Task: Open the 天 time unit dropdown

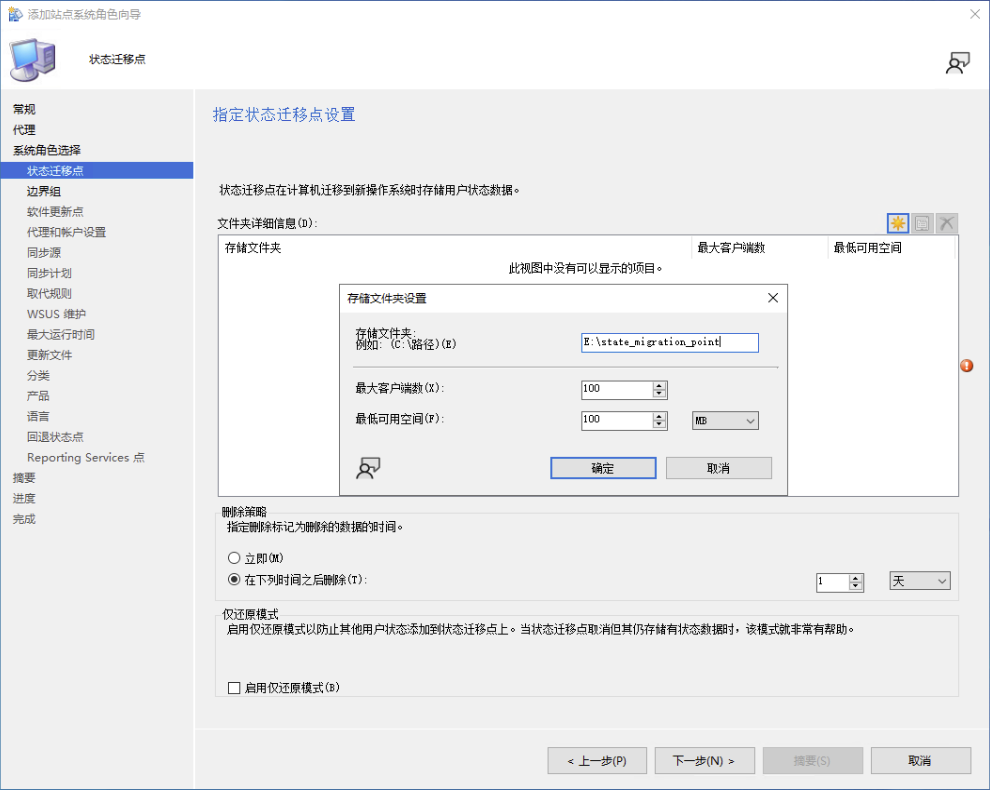Action: pyautogui.click(x=920, y=581)
